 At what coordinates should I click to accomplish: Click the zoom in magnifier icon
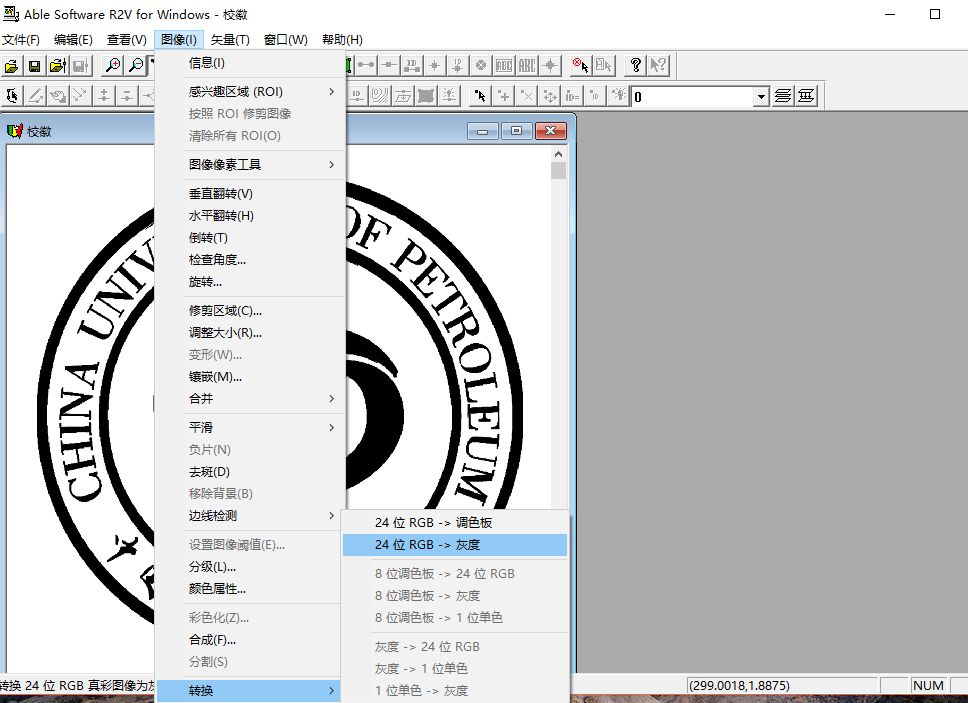[113, 65]
